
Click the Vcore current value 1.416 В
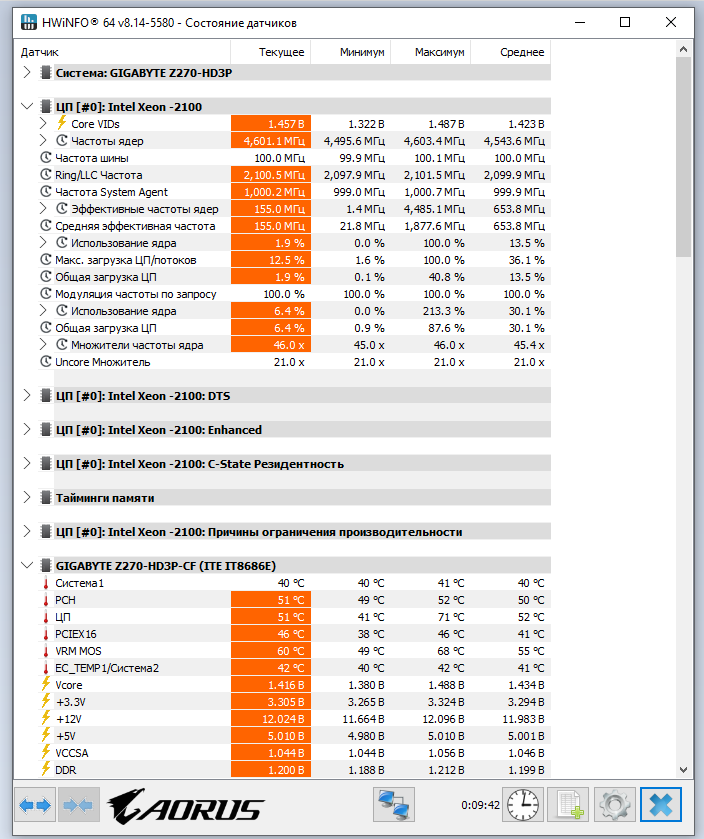(271, 685)
